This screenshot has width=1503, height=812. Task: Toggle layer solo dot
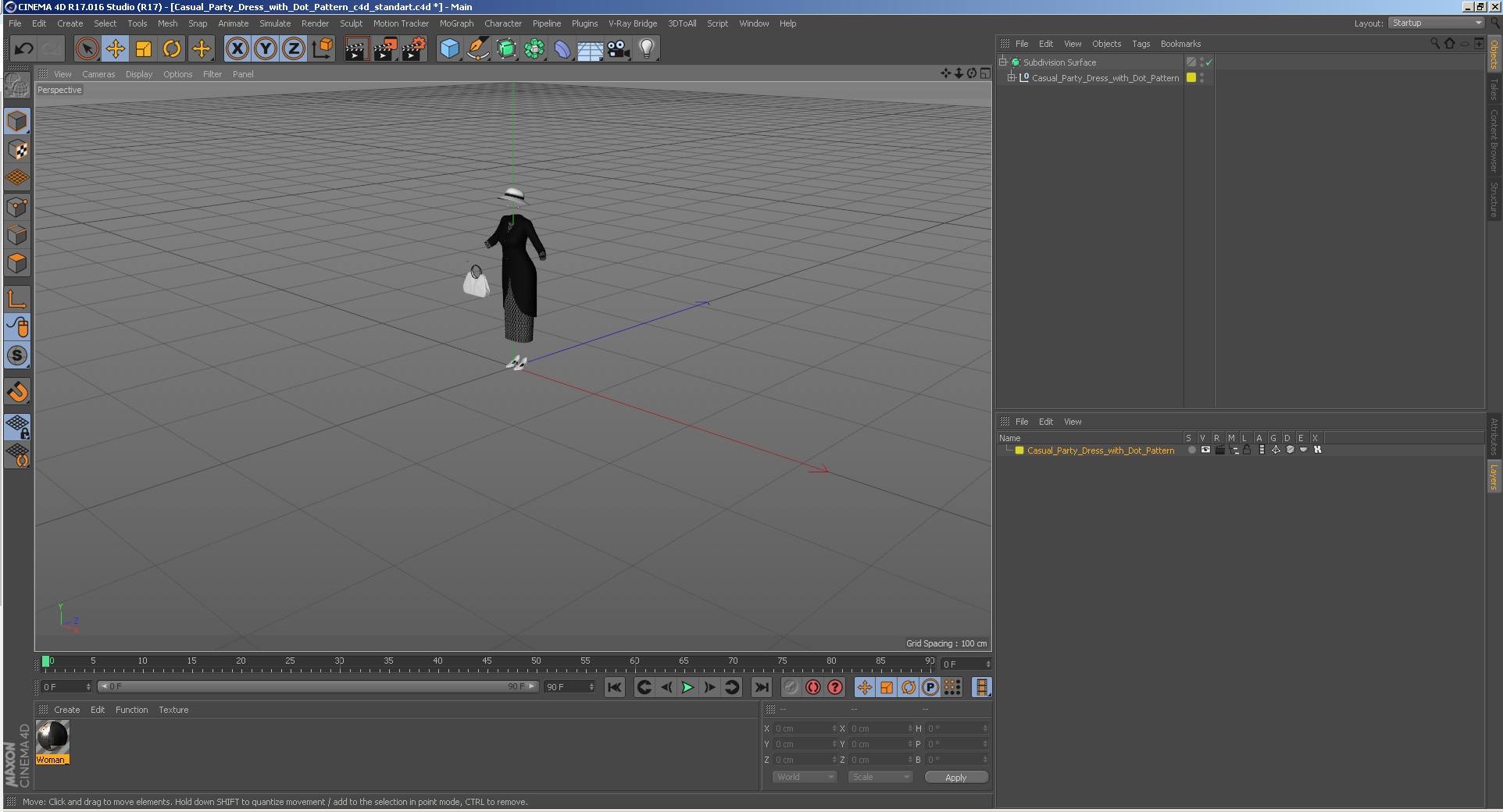click(x=1191, y=450)
